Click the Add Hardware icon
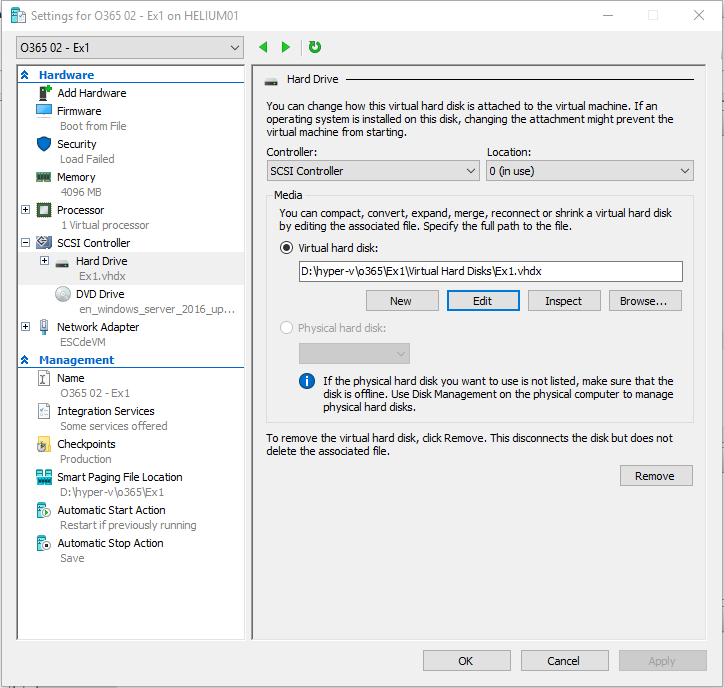724x688 pixels. [44, 93]
